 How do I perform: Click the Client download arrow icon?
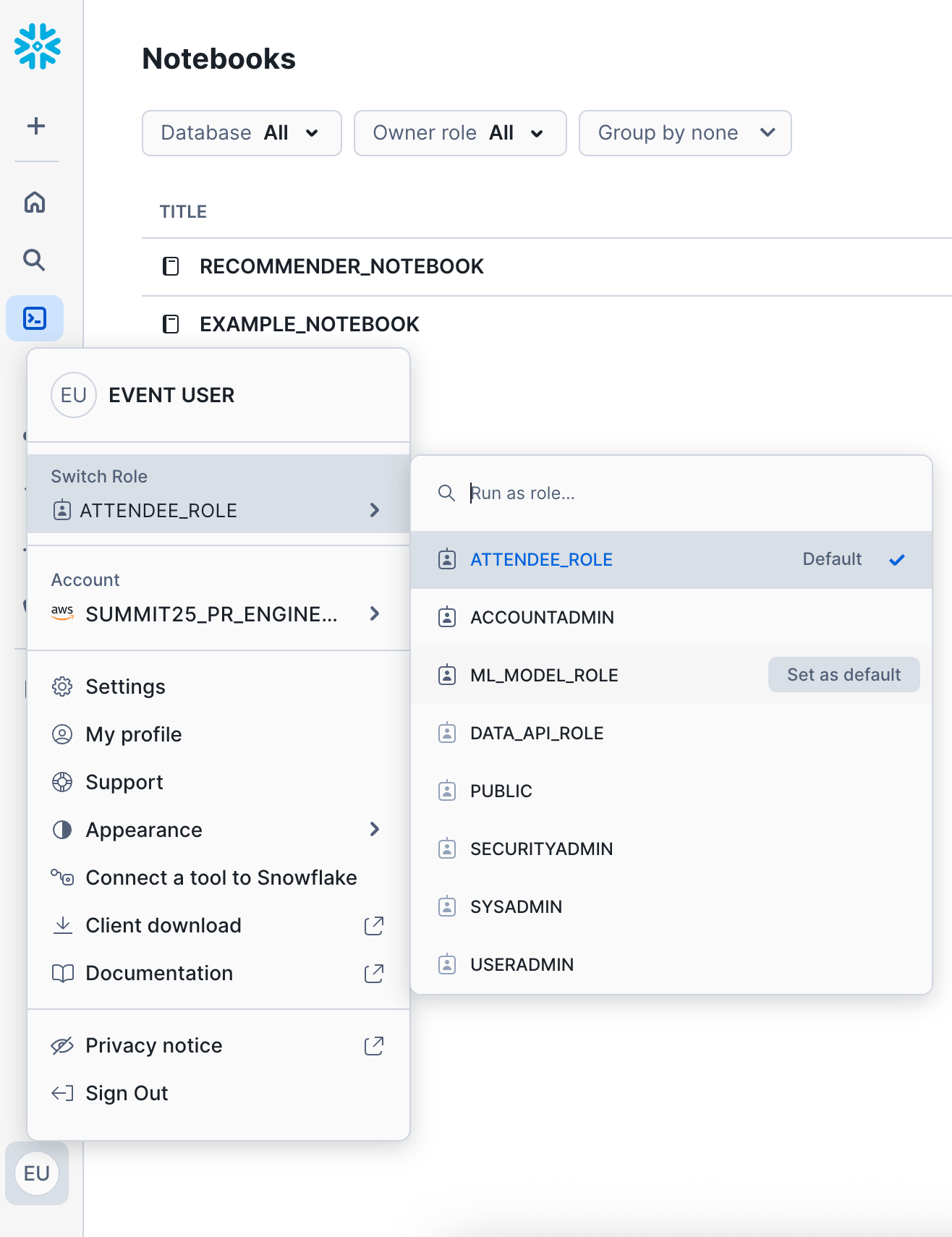[x=63, y=925]
